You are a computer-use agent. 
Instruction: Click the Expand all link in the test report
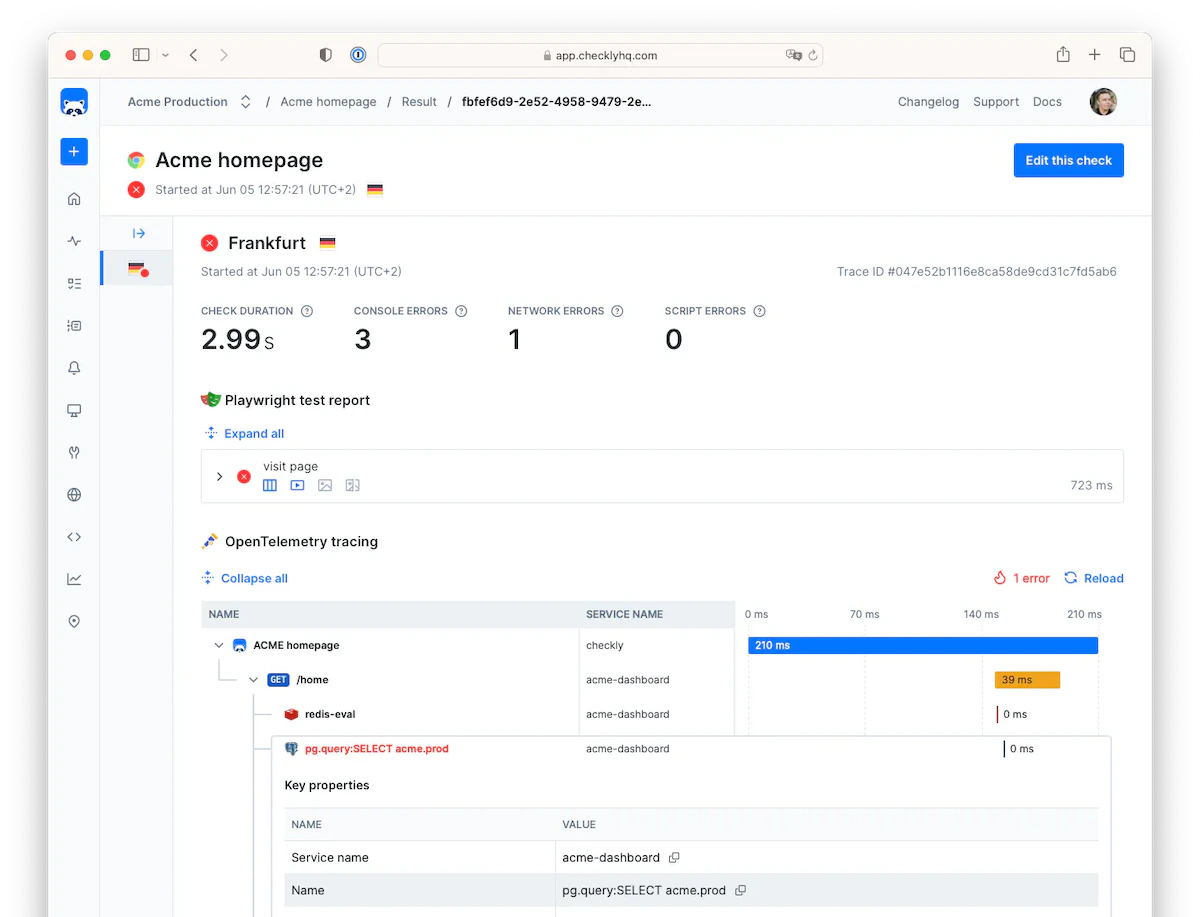pyautogui.click(x=252, y=434)
